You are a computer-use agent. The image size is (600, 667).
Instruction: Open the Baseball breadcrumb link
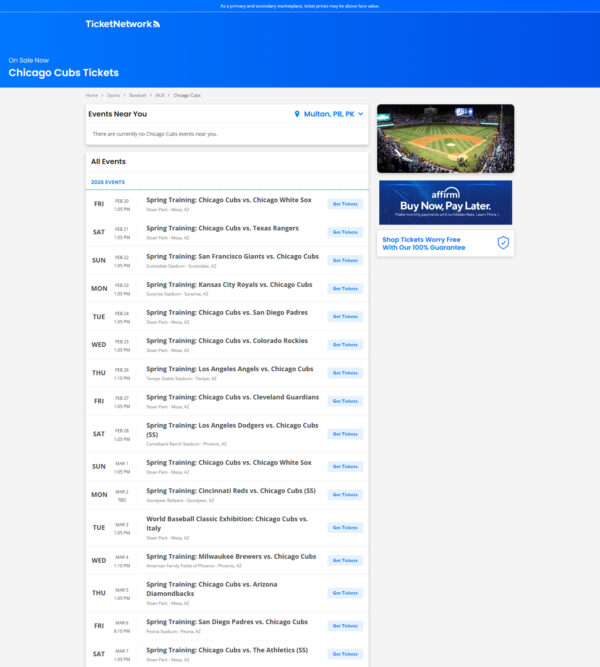tap(137, 95)
